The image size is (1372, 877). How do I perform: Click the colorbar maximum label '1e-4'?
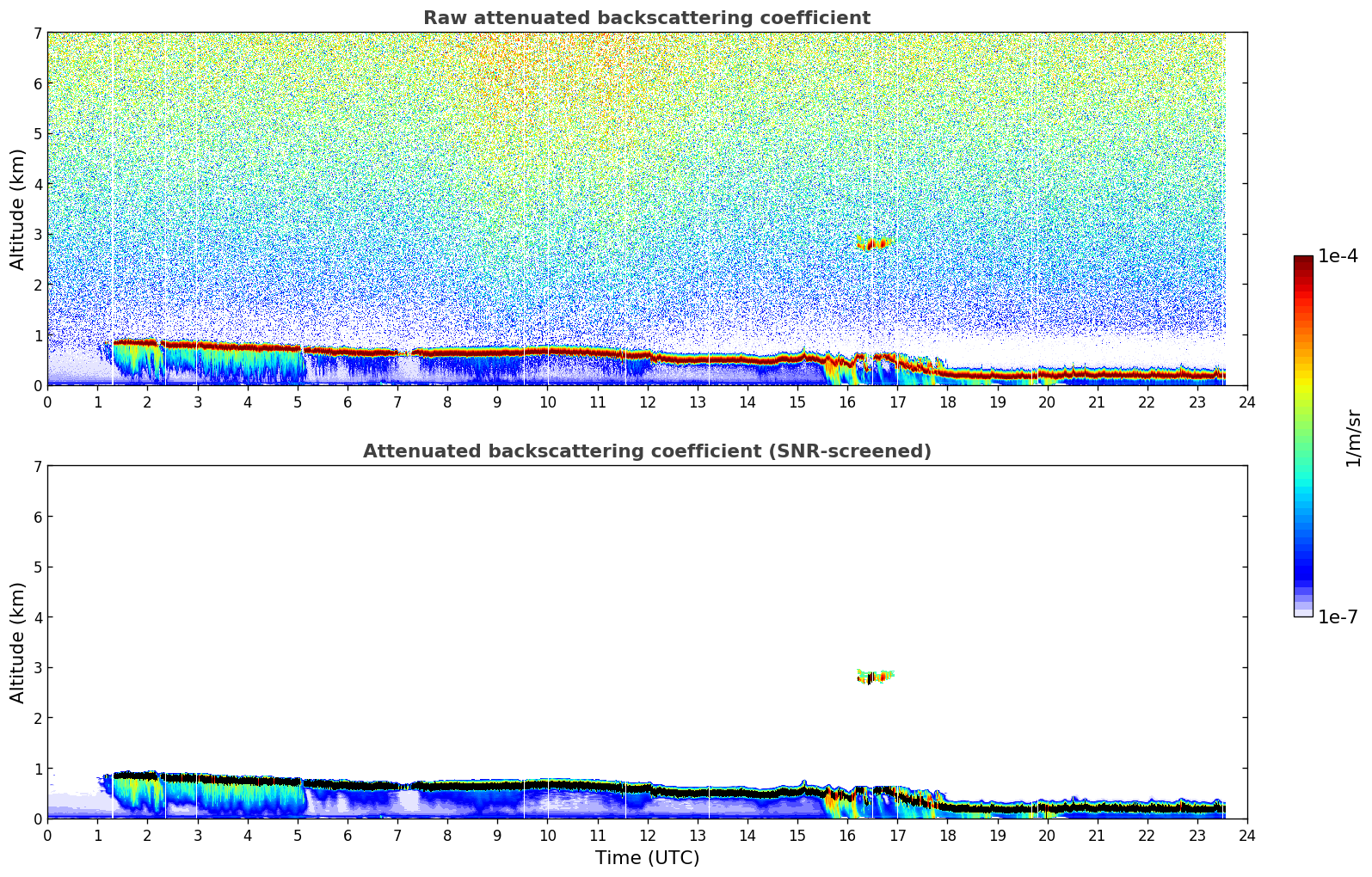tap(1338, 256)
